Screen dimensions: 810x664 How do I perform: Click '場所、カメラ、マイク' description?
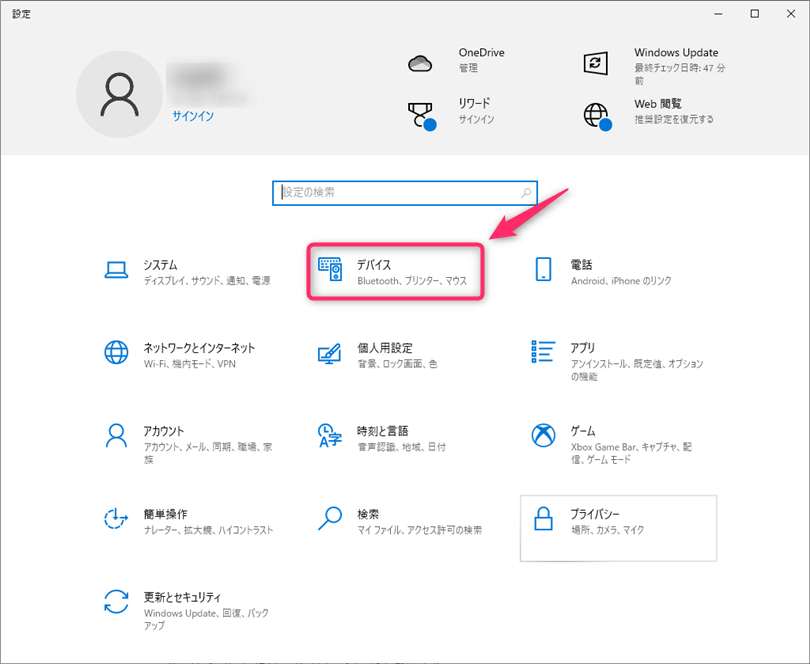click(x=608, y=530)
